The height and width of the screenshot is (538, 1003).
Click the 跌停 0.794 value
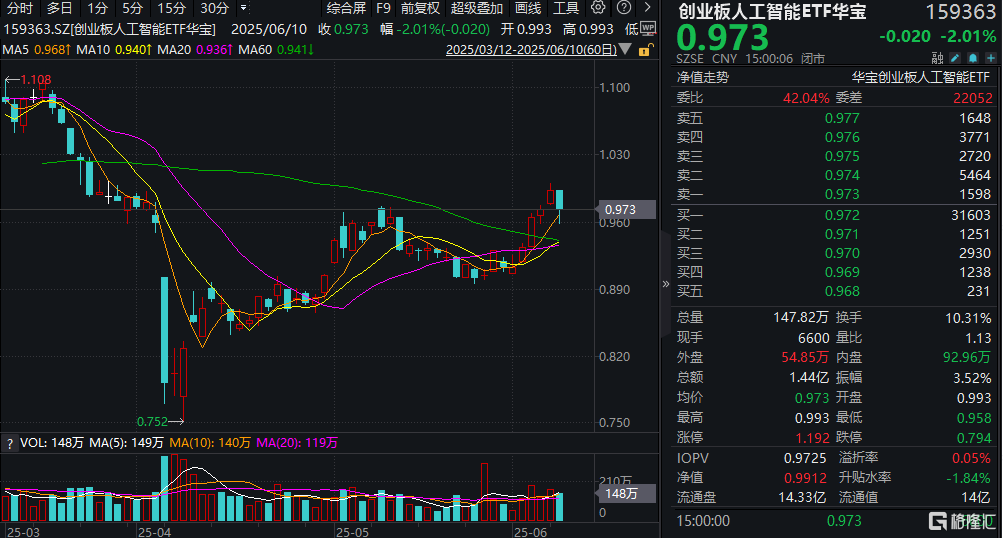point(974,438)
